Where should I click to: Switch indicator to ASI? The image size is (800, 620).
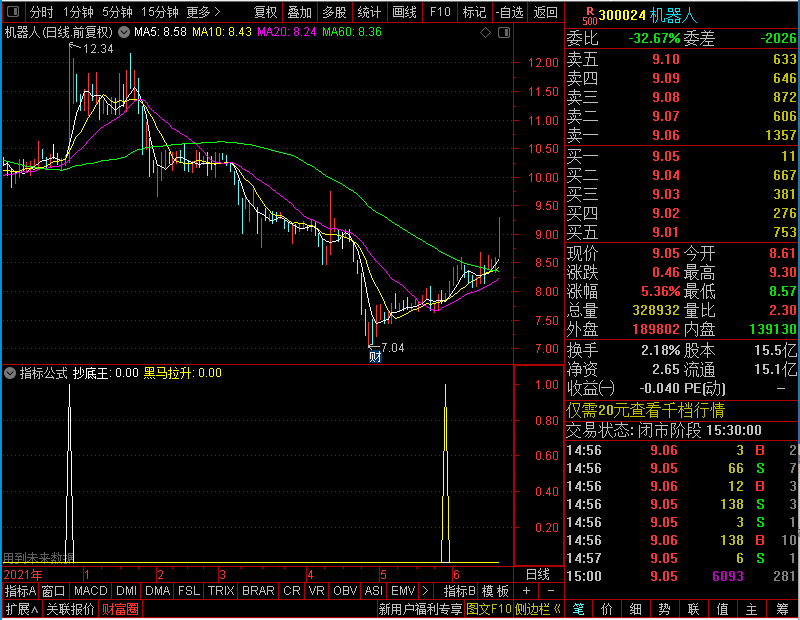(x=373, y=591)
